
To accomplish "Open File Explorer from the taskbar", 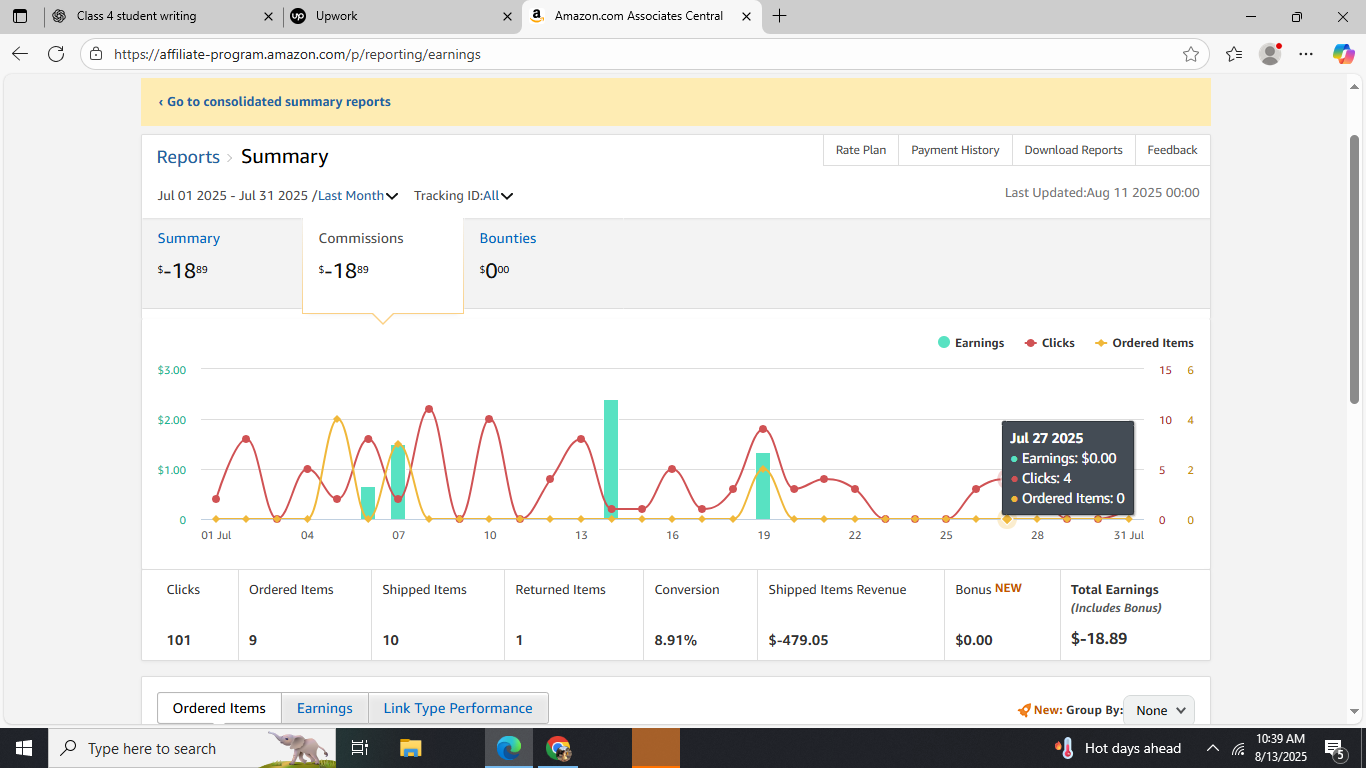I will [x=410, y=748].
